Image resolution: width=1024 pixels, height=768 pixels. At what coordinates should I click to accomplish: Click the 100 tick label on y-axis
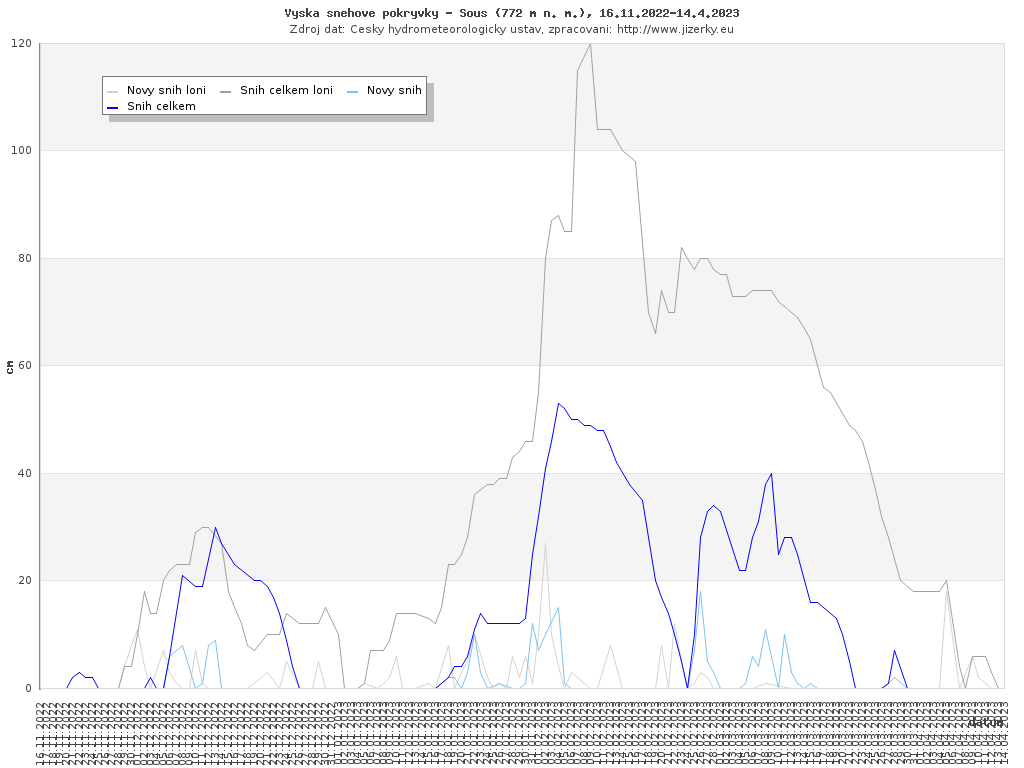21,151
